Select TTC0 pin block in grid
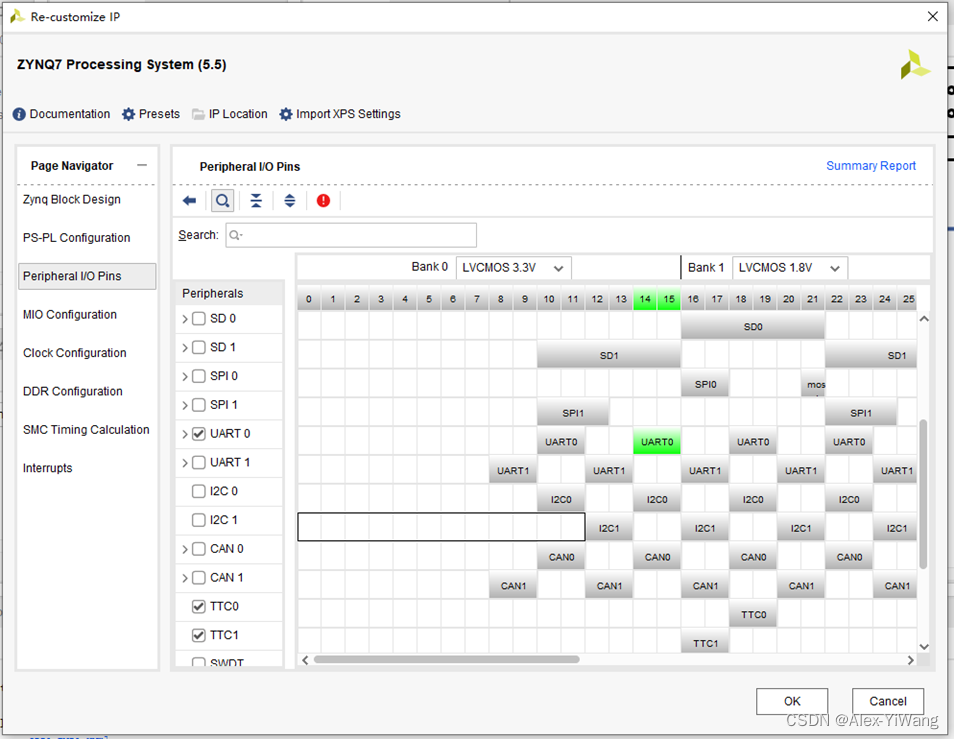Viewport: 954px width, 739px height. (x=753, y=614)
